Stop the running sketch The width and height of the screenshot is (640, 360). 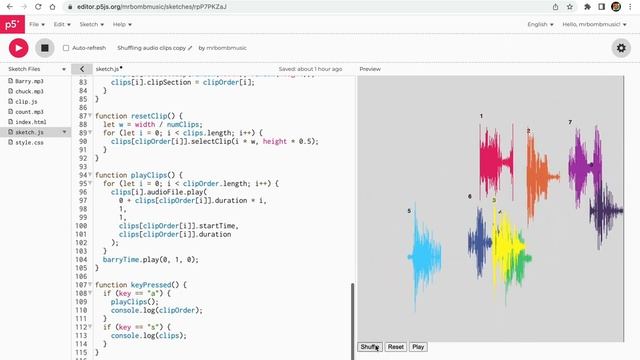pyautogui.click(x=44, y=48)
